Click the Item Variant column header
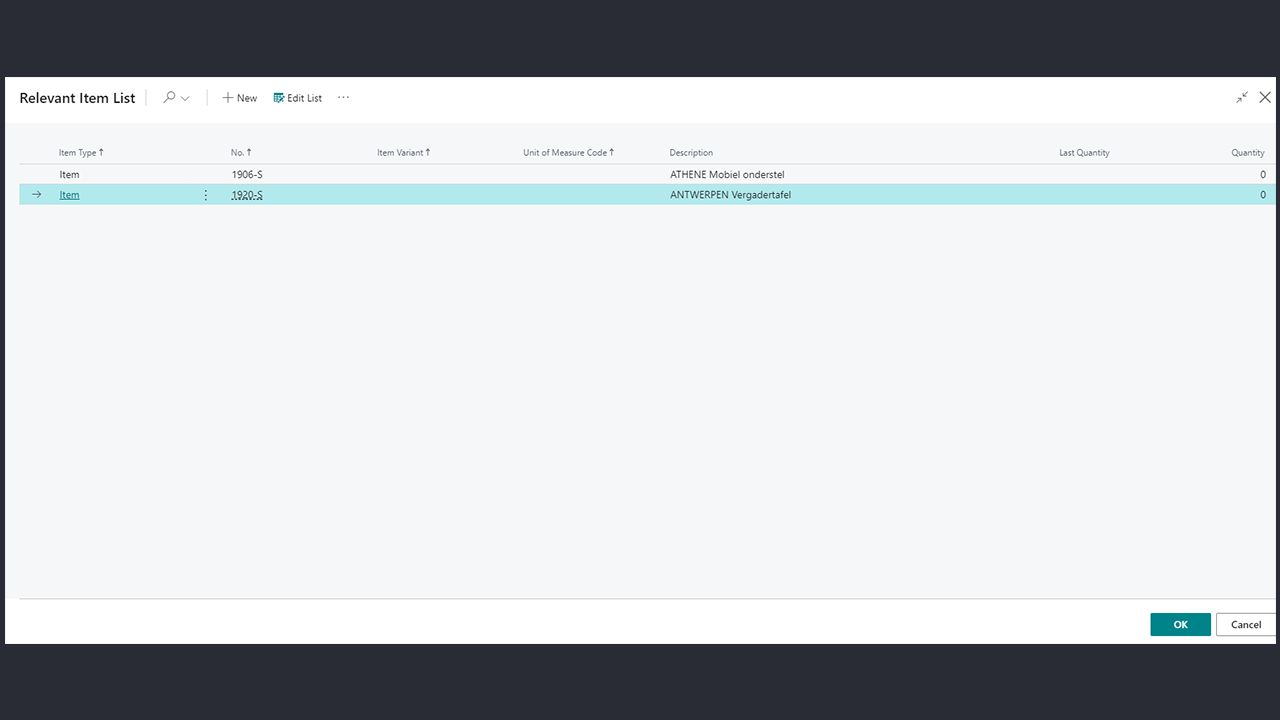This screenshot has height=720, width=1280. pos(403,153)
